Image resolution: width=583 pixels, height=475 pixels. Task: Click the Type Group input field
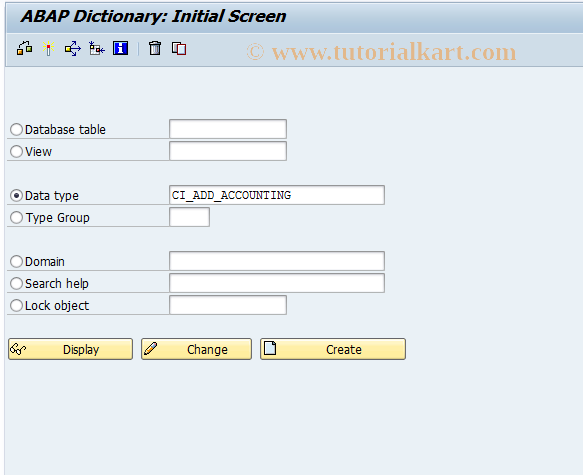189,217
